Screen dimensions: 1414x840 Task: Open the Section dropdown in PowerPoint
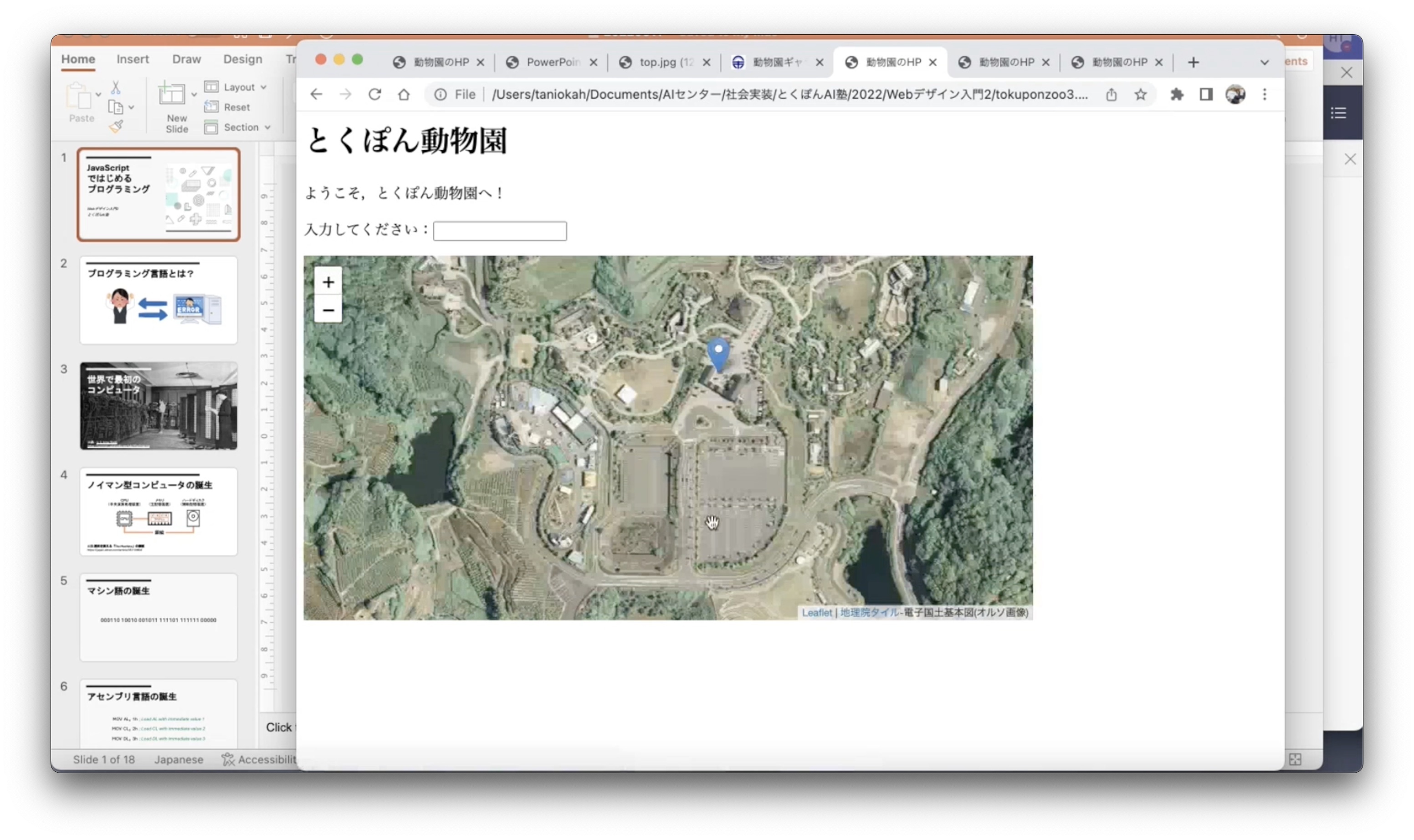pos(237,128)
